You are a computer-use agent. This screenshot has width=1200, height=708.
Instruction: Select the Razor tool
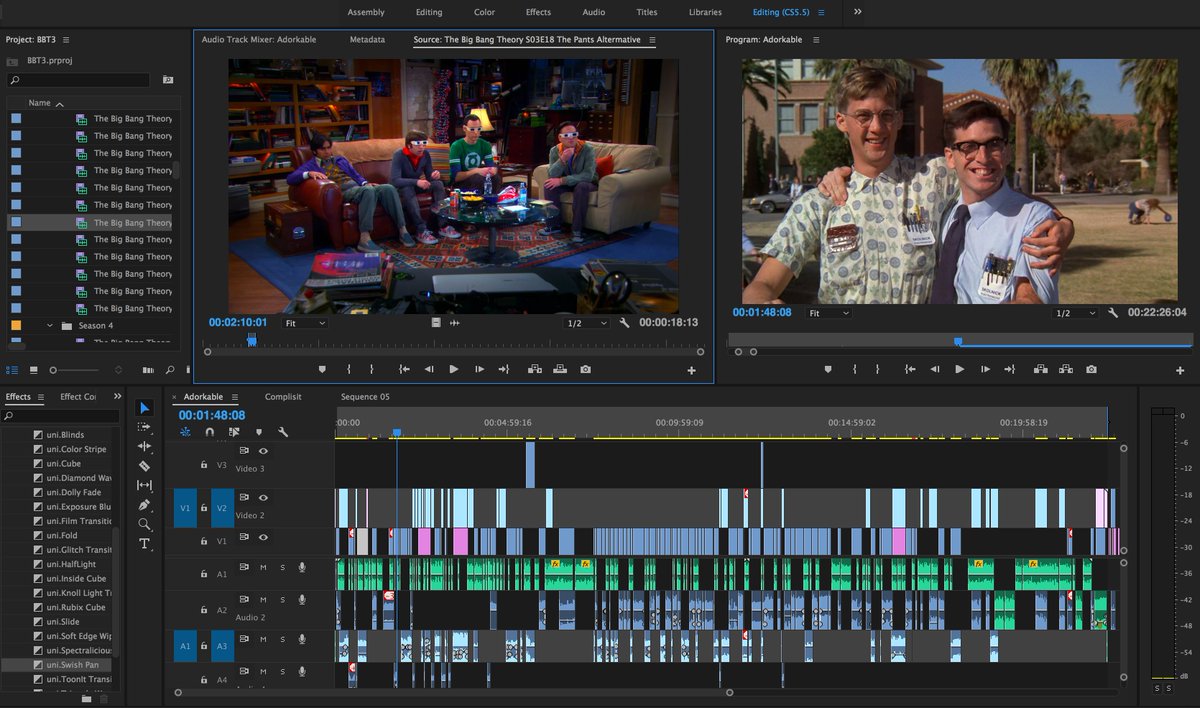(x=144, y=466)
